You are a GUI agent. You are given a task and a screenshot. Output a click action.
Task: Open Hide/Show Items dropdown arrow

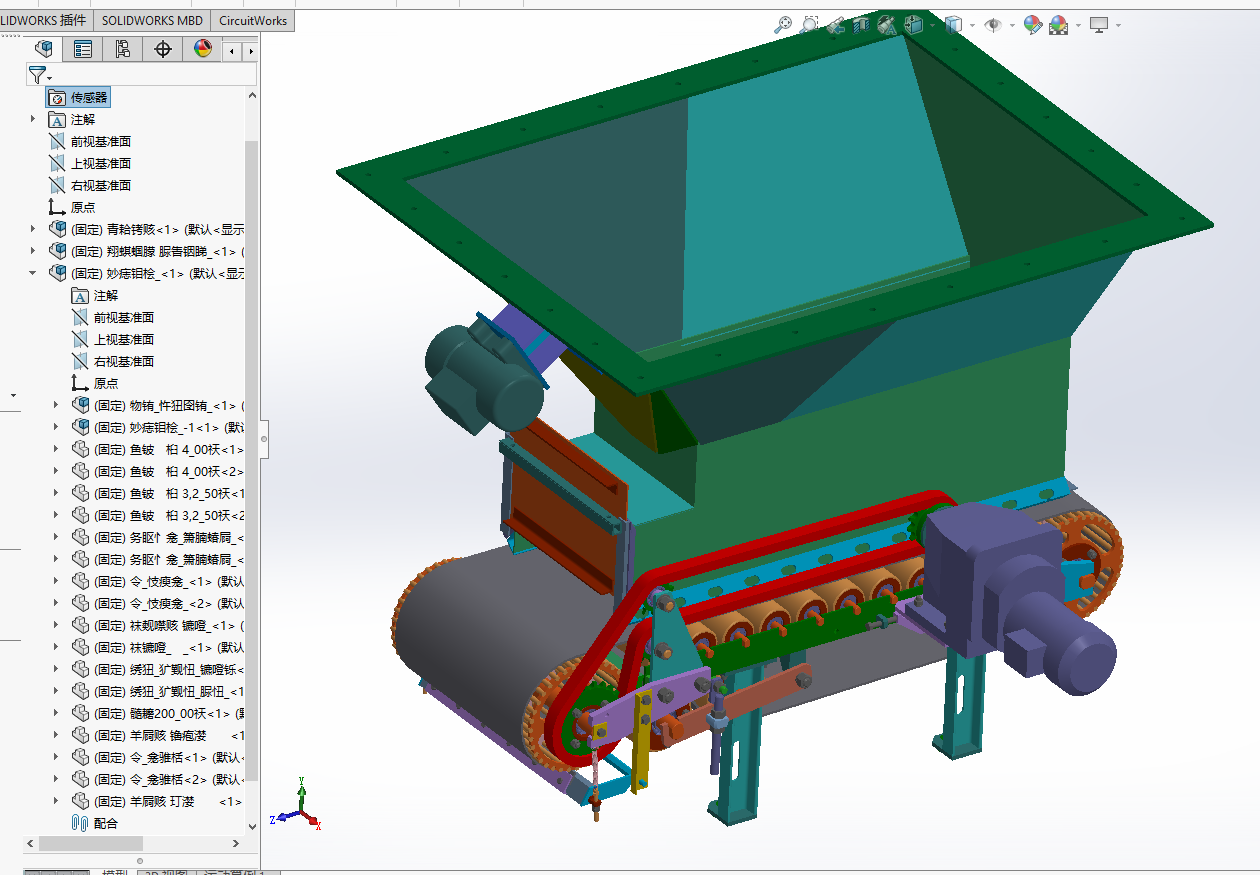pos(1011,26)
